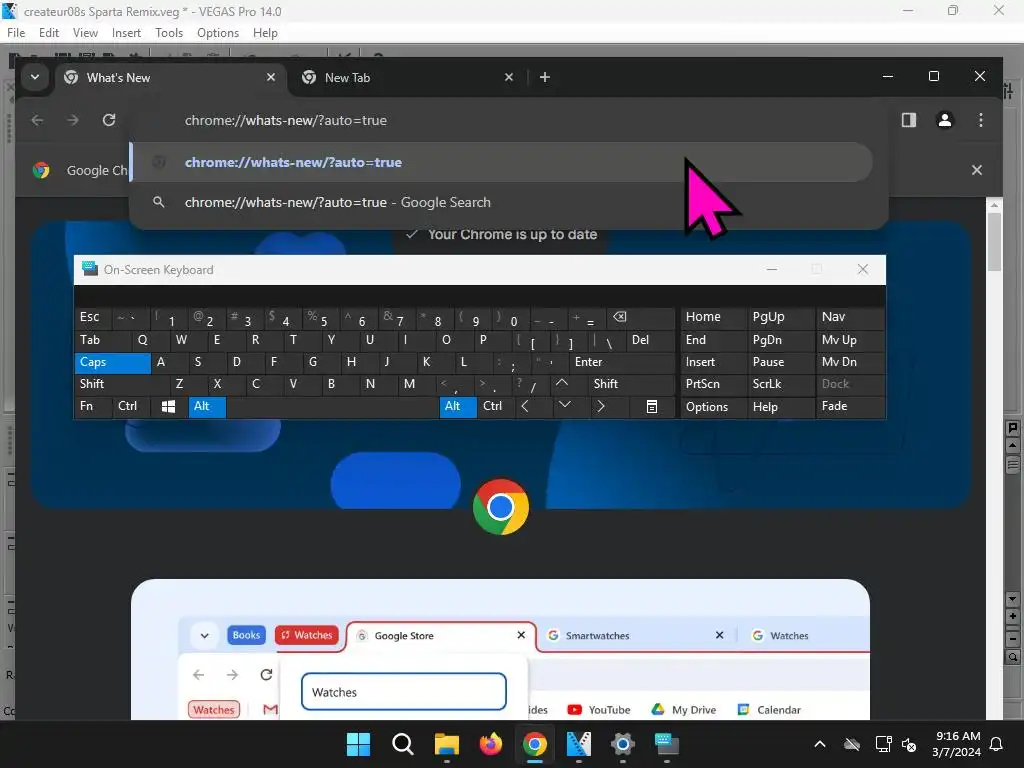
Task: Click the PrtScn key
Action: (x=714, y=384)
